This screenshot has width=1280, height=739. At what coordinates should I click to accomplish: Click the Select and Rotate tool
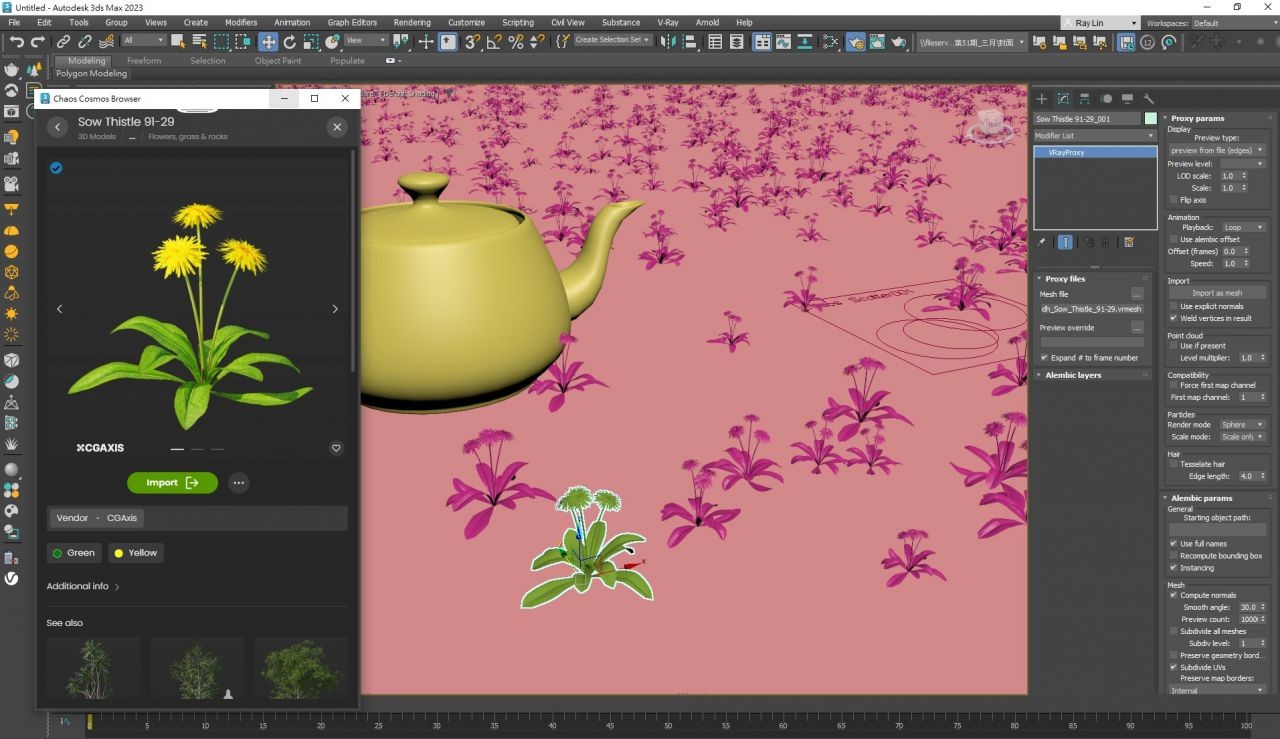click(x=290, y=41)
